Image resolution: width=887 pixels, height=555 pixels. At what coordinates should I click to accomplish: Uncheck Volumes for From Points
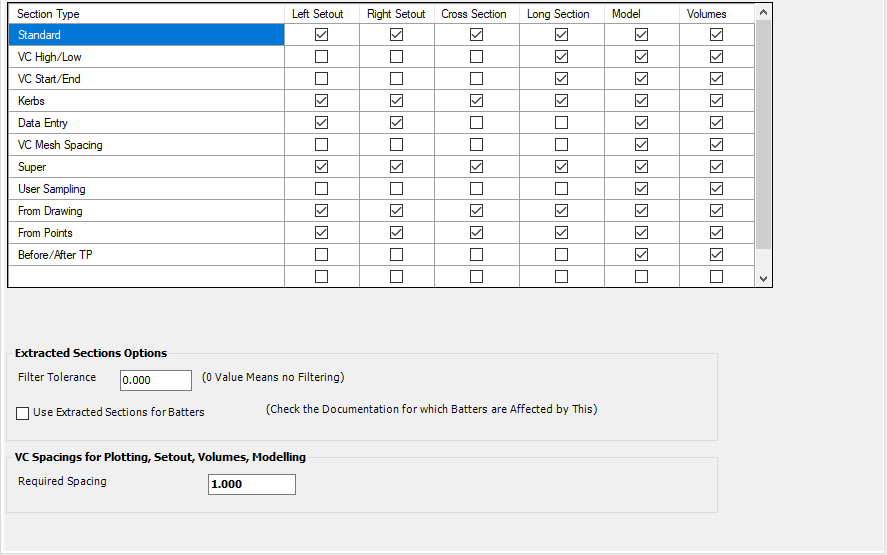click(716, 233)
